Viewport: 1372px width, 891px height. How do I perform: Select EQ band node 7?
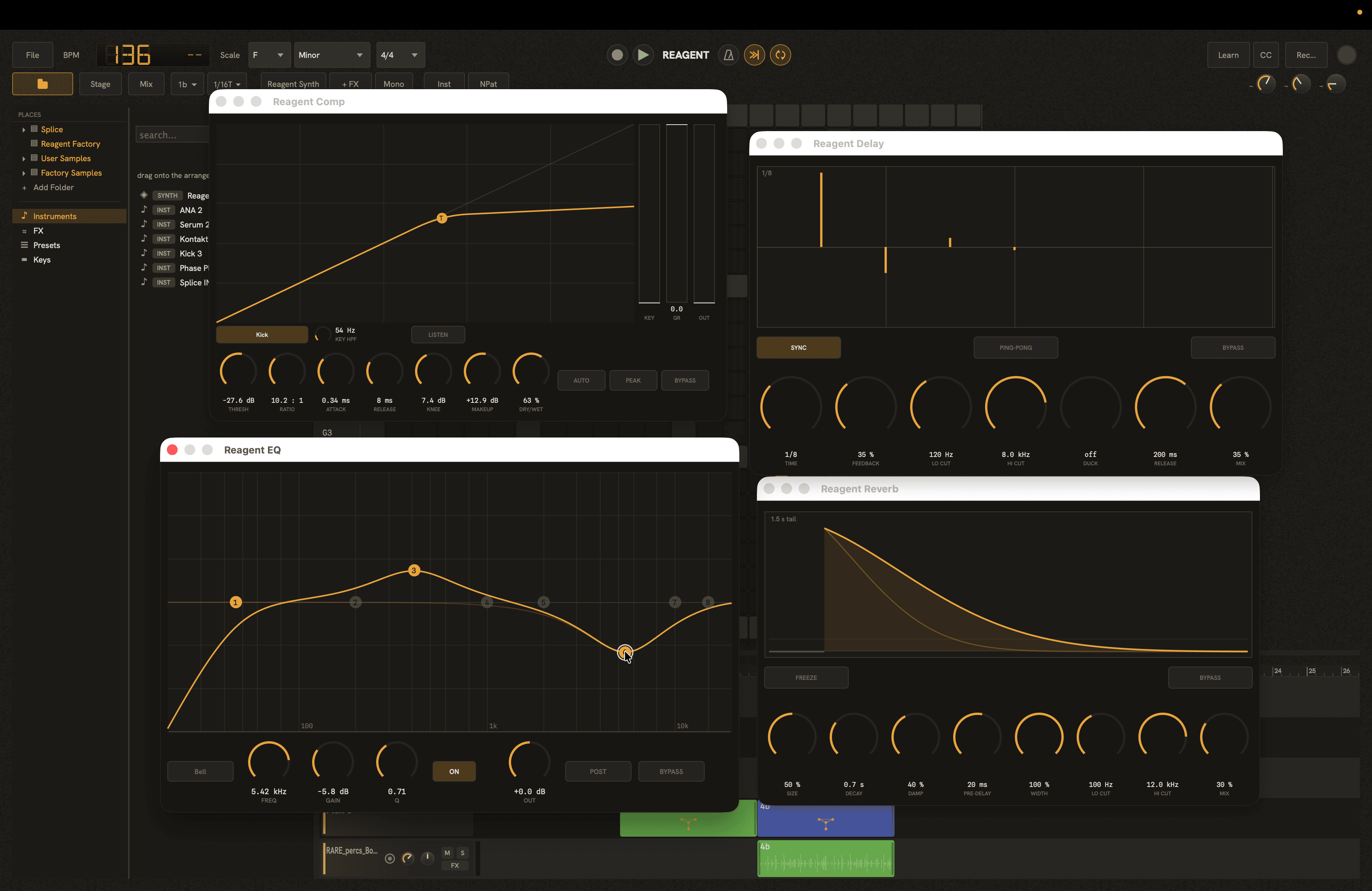675,602
